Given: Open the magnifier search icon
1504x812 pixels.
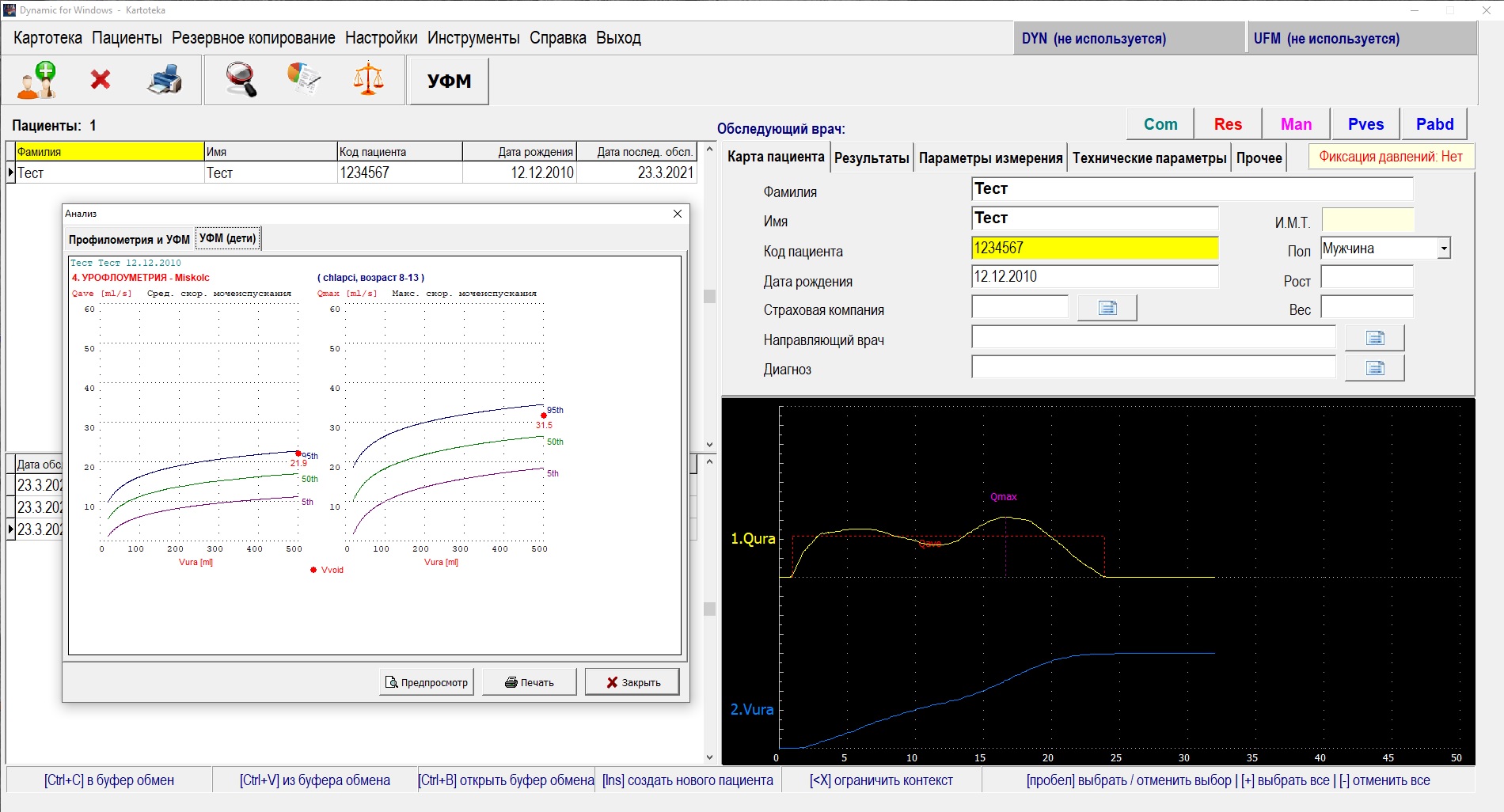Looking at the screenshot, I should pos(241,80).
